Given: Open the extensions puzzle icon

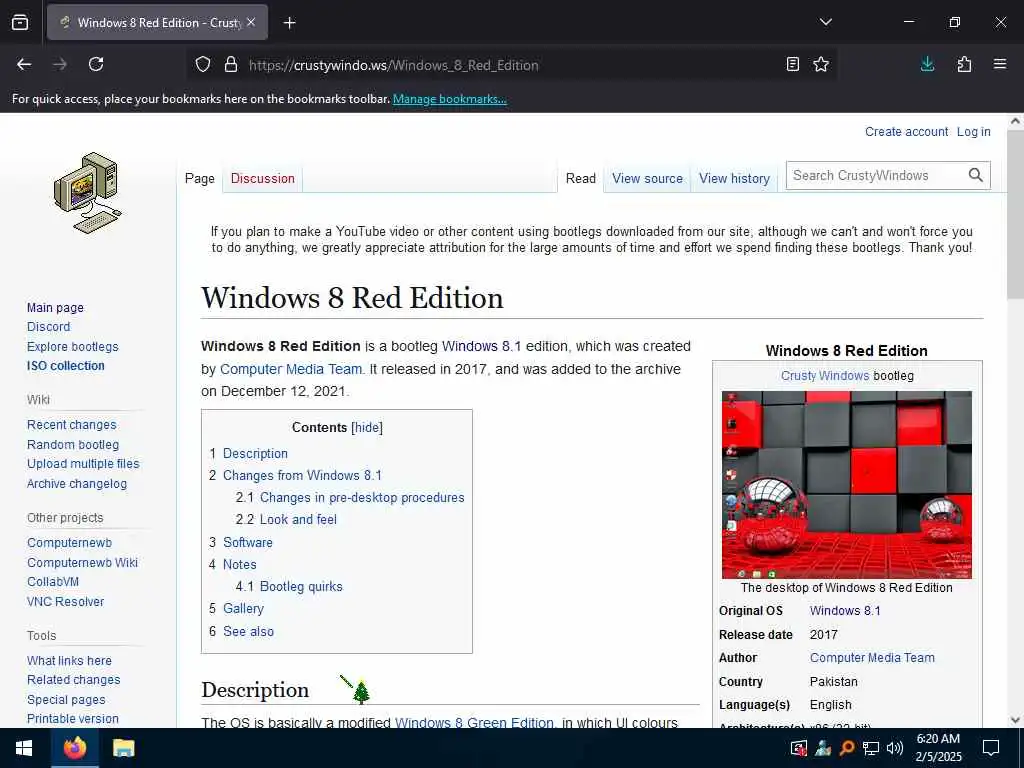Looking at the screenshot, I should tap(964, 64).
